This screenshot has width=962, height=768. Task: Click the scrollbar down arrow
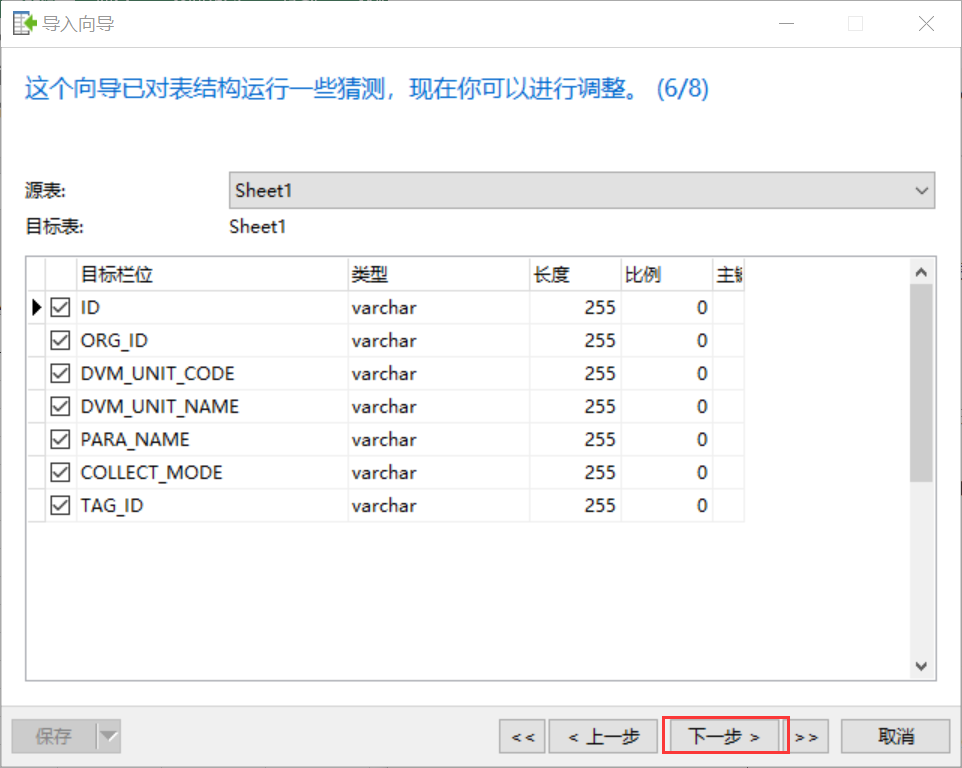(x=921, y=666)
